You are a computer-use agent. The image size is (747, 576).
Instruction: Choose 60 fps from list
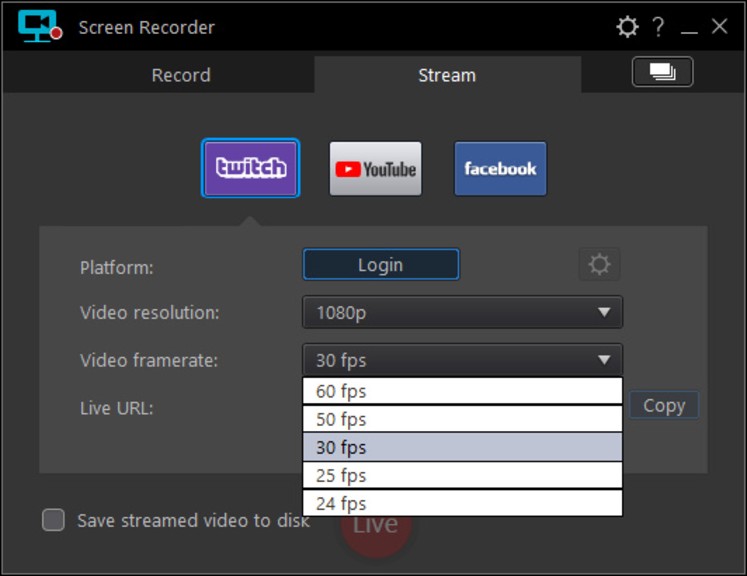[x=463, y=391]
